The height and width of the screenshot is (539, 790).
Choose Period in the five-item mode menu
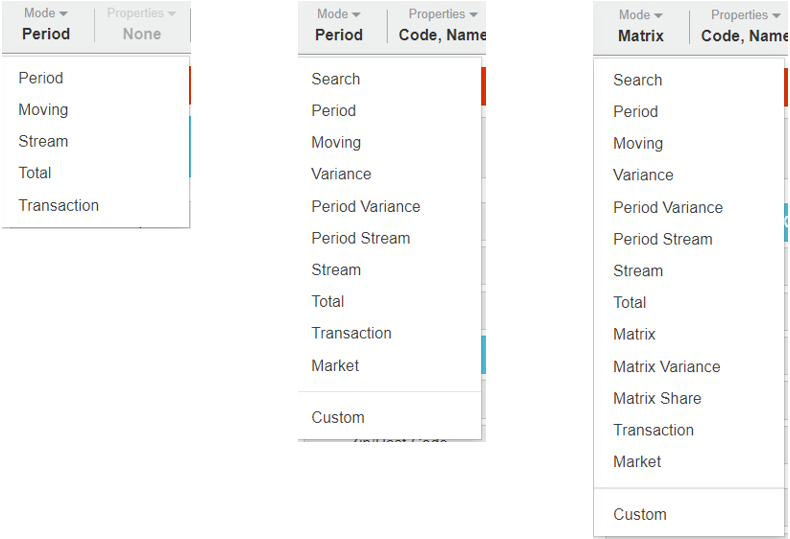click(40, 78)
